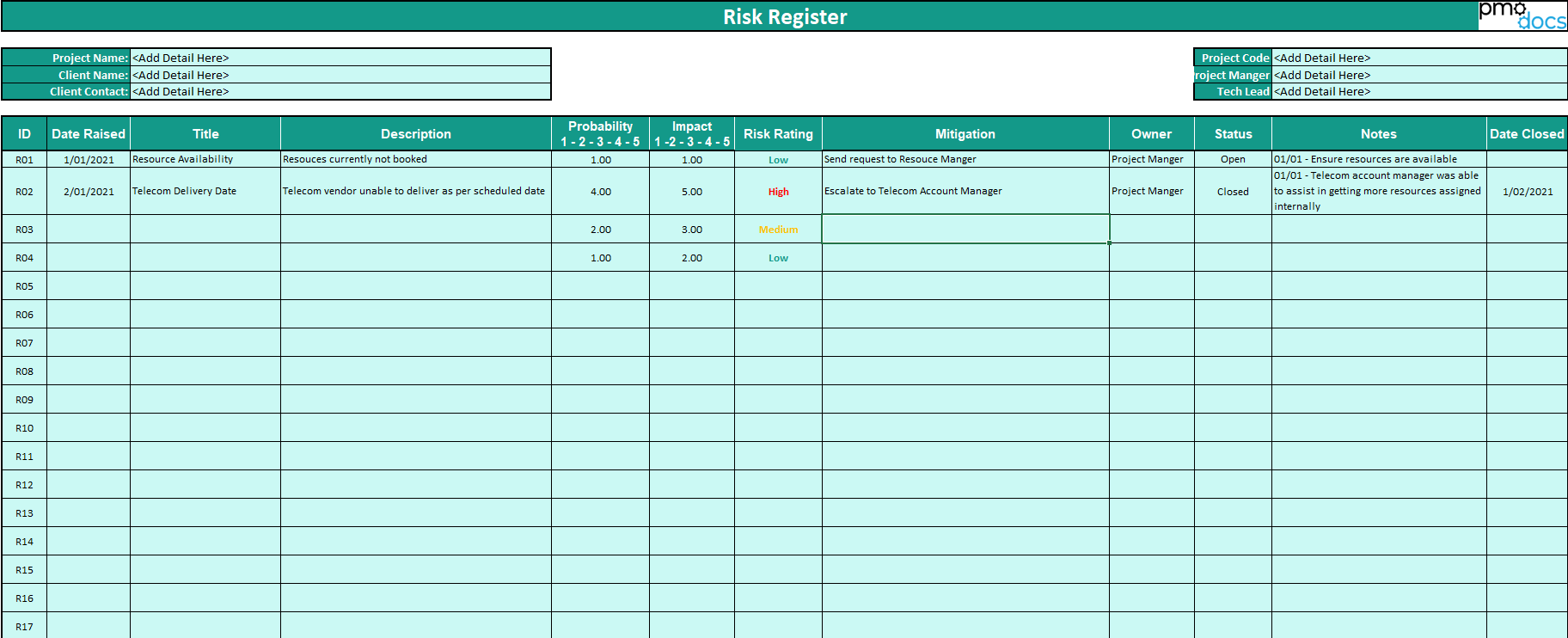The image size is (1568, 638).
Task: Click the Project Code detail field
Action: [x=1419, y=58]
